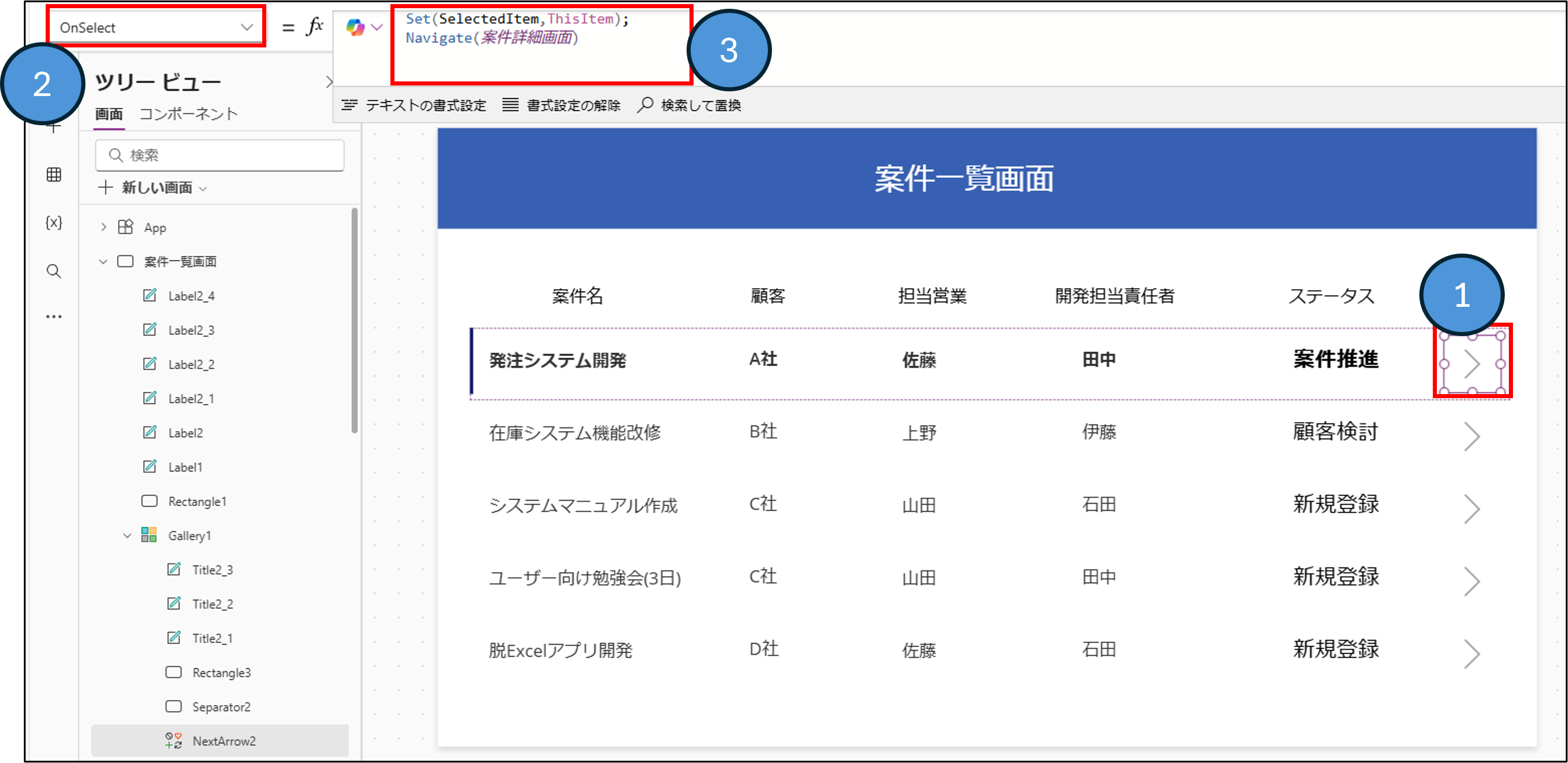Select the 画面 tab in tree view
Image resolution: width=1568 pixels, height=763 pixels.
[109, 114]
